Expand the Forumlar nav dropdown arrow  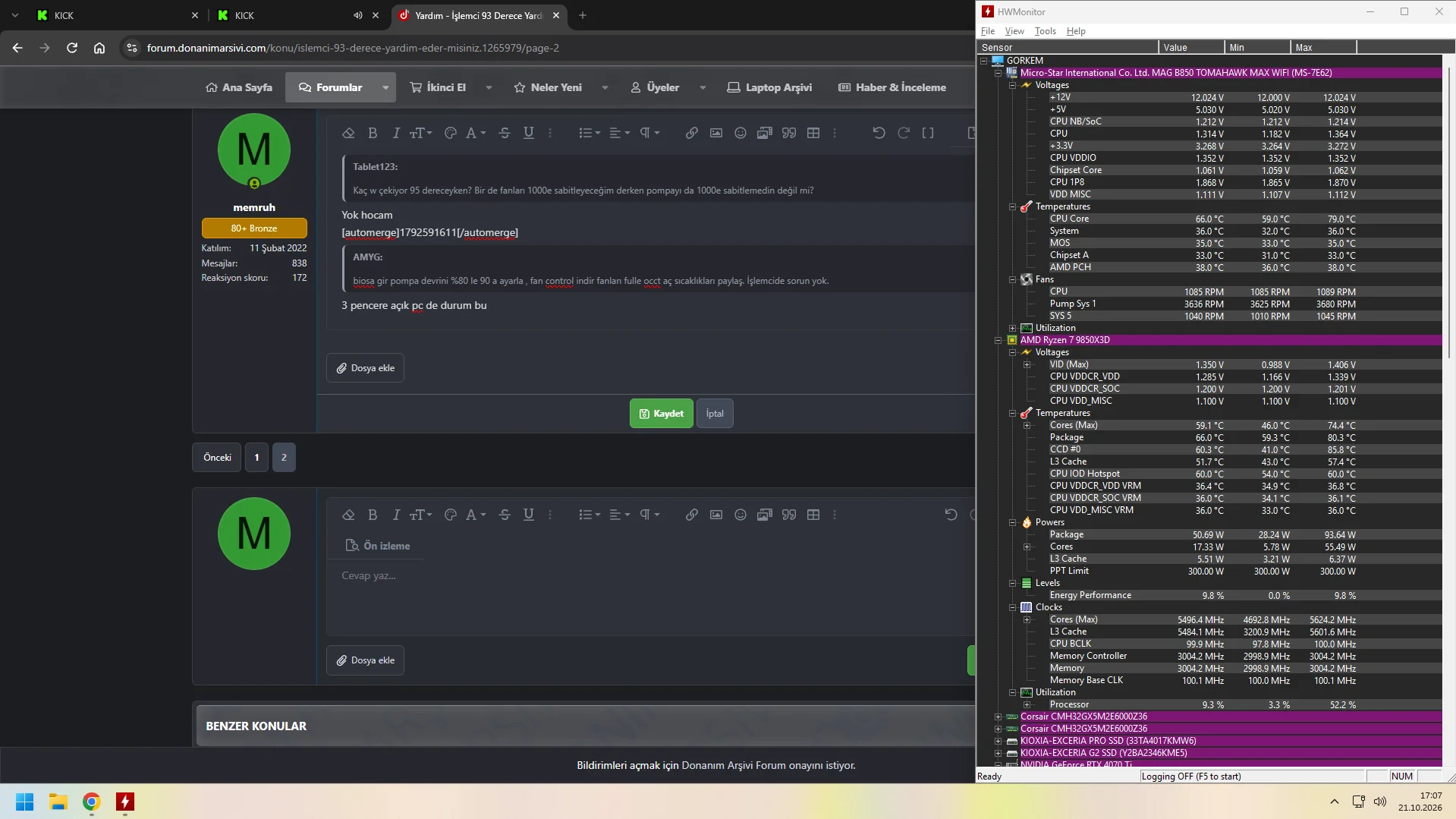385,87
